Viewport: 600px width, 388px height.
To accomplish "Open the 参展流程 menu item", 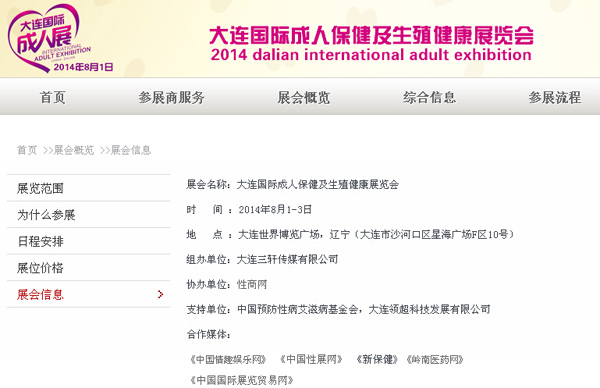I will [x=554, y=97].
